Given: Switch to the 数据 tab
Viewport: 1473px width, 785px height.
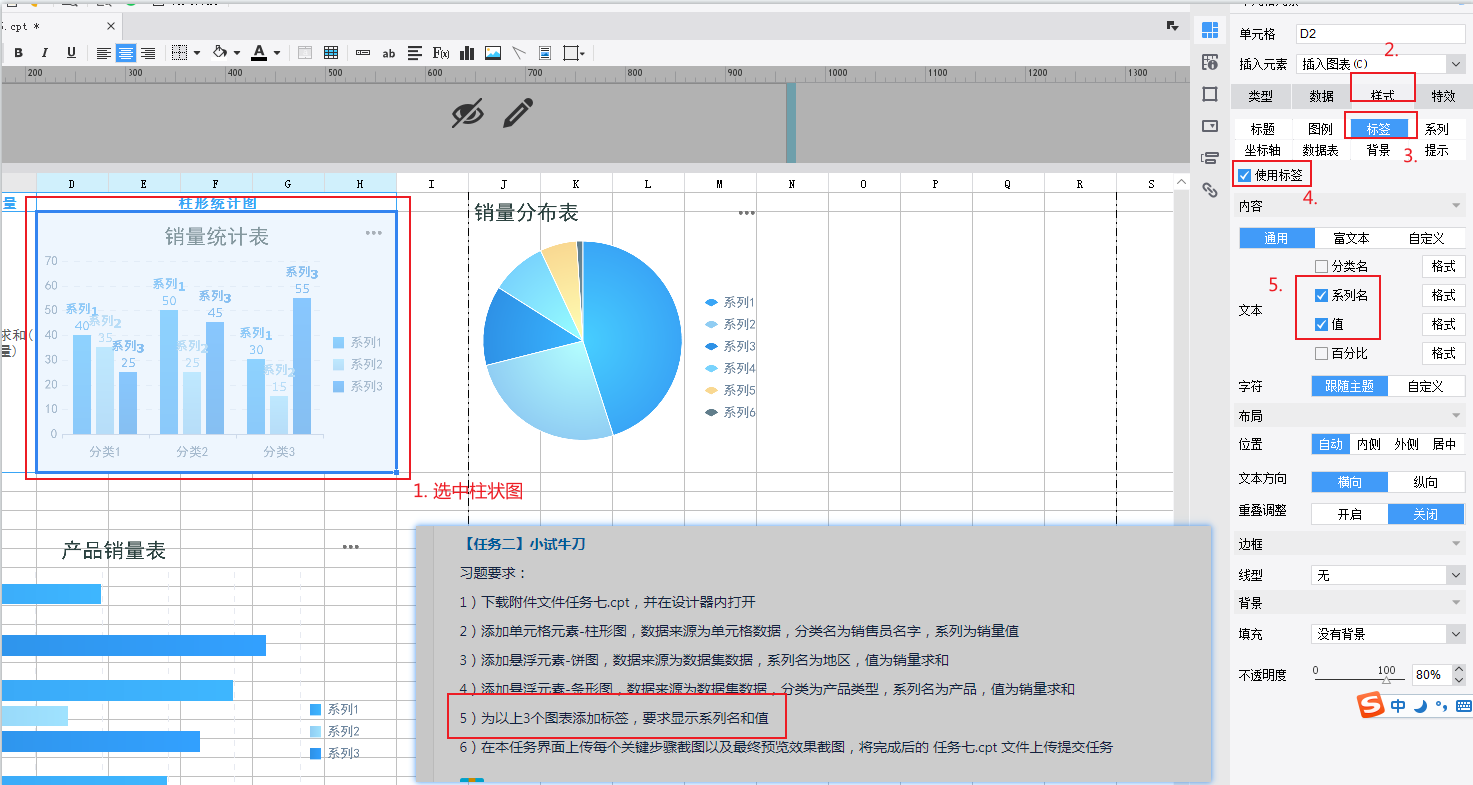Looking at the screenshot, I should tap(1321, 96).
